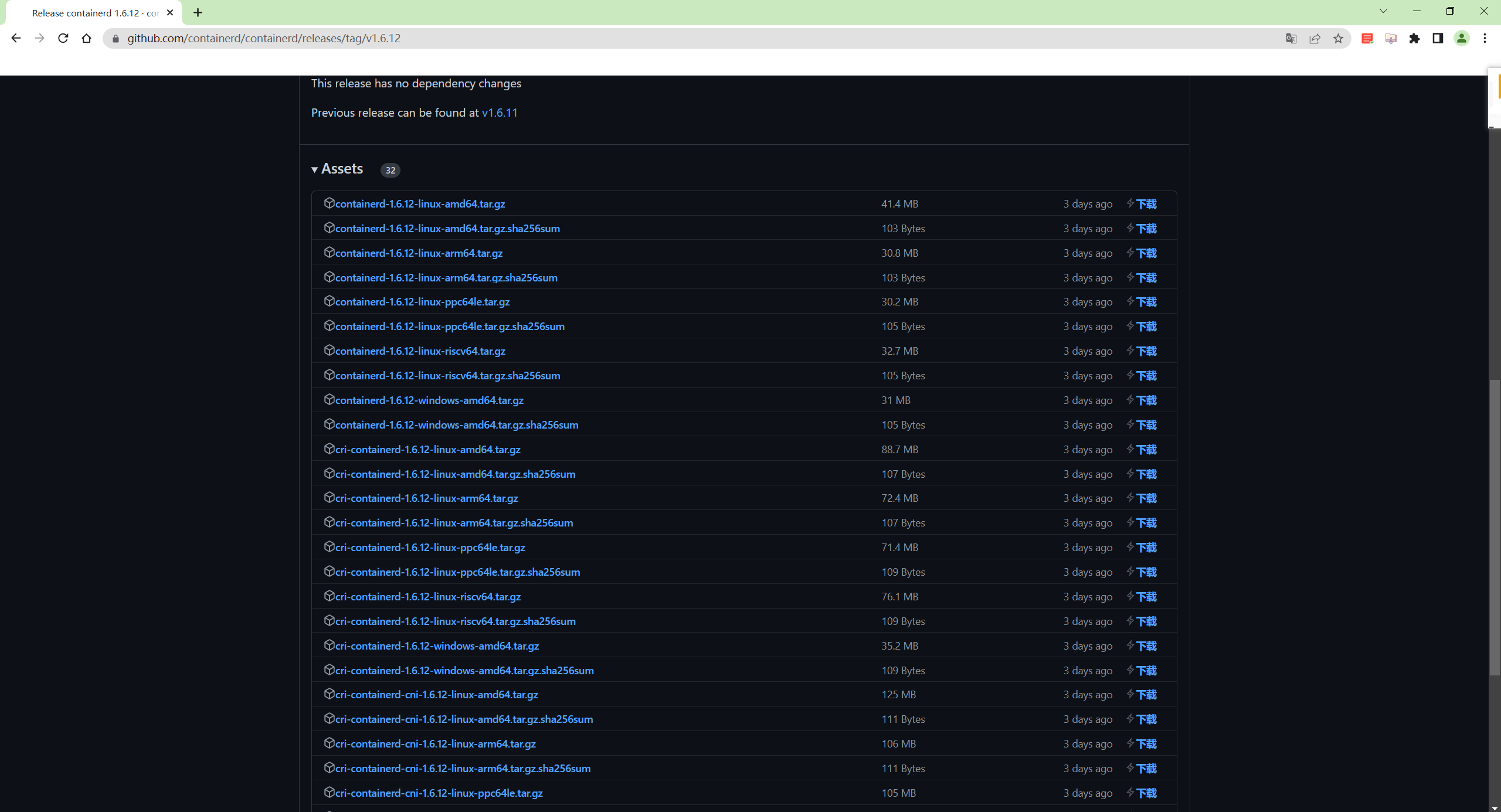Select the '41.4 MB' size text
This screenshot has height=812, width=1501.
coord(899,204)
